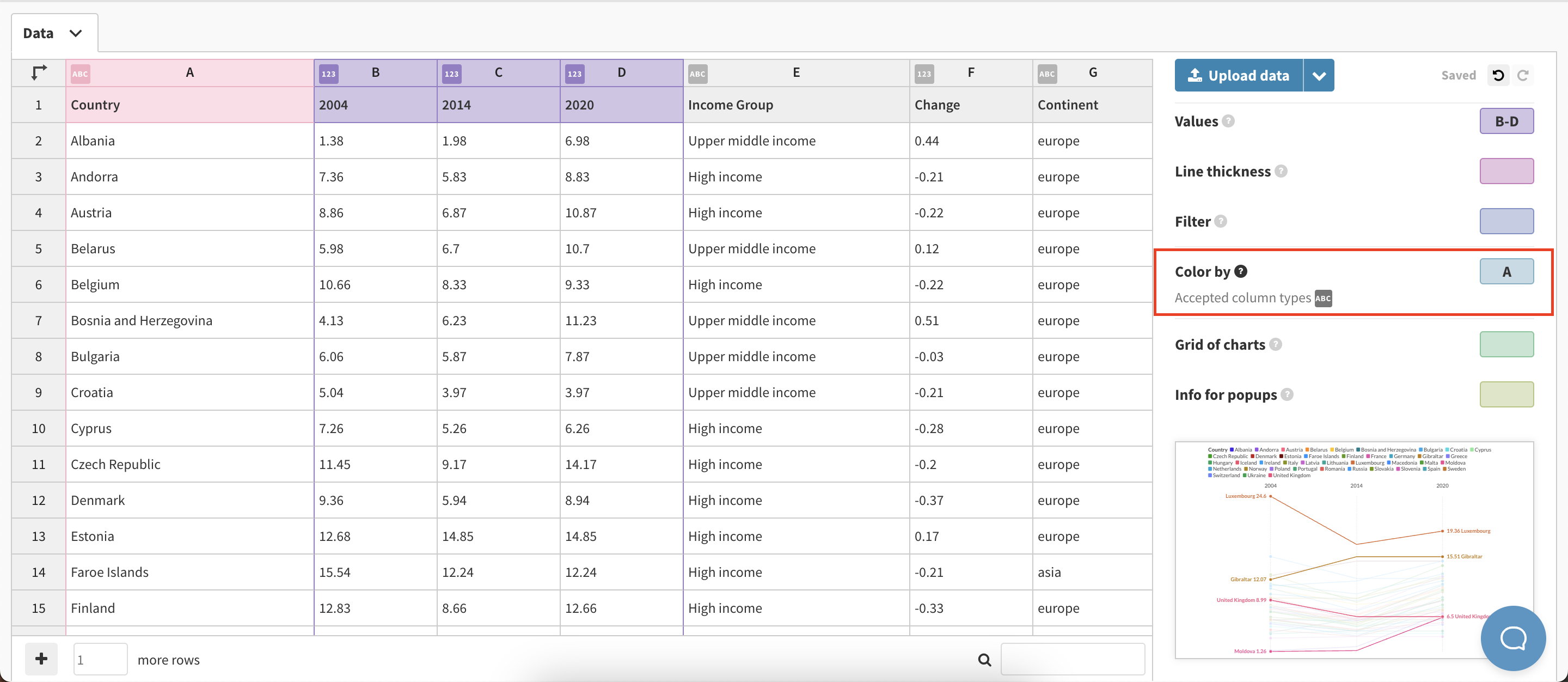Click the Albania cell

pyautogui.click(x=190, y=141)
